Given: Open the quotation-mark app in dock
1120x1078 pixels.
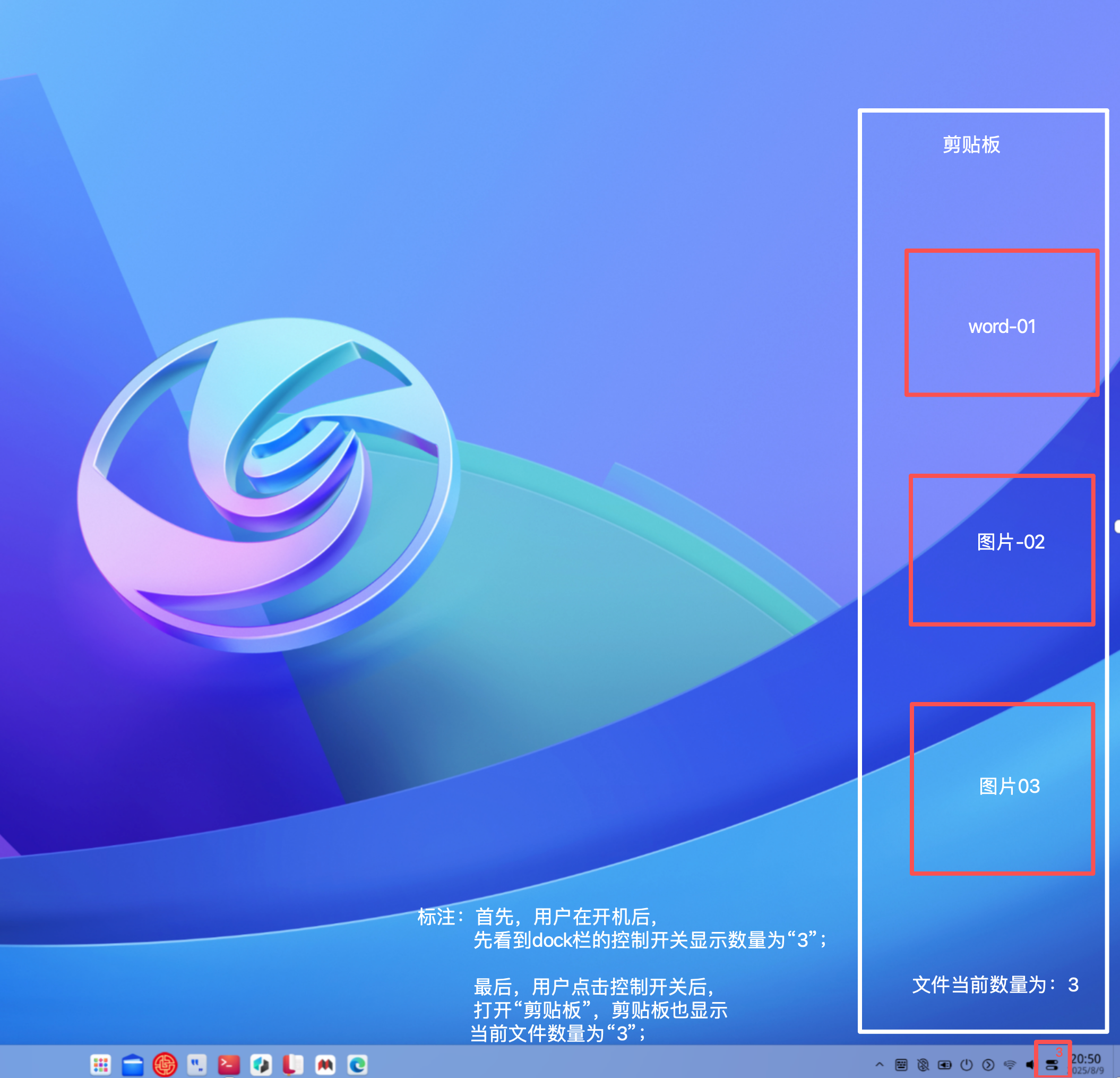Looking at the screenshot, I should tap(197, 1064).
